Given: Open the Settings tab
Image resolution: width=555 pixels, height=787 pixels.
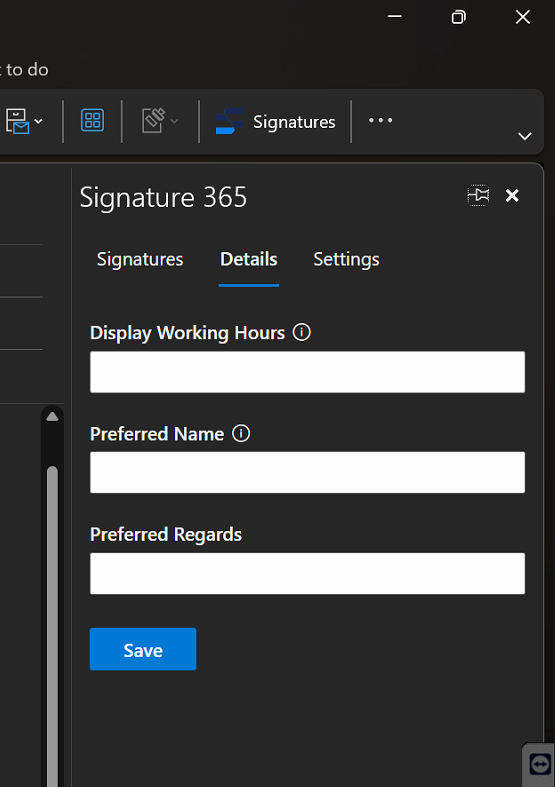Looking at the screenshot, I should (346, 259).
